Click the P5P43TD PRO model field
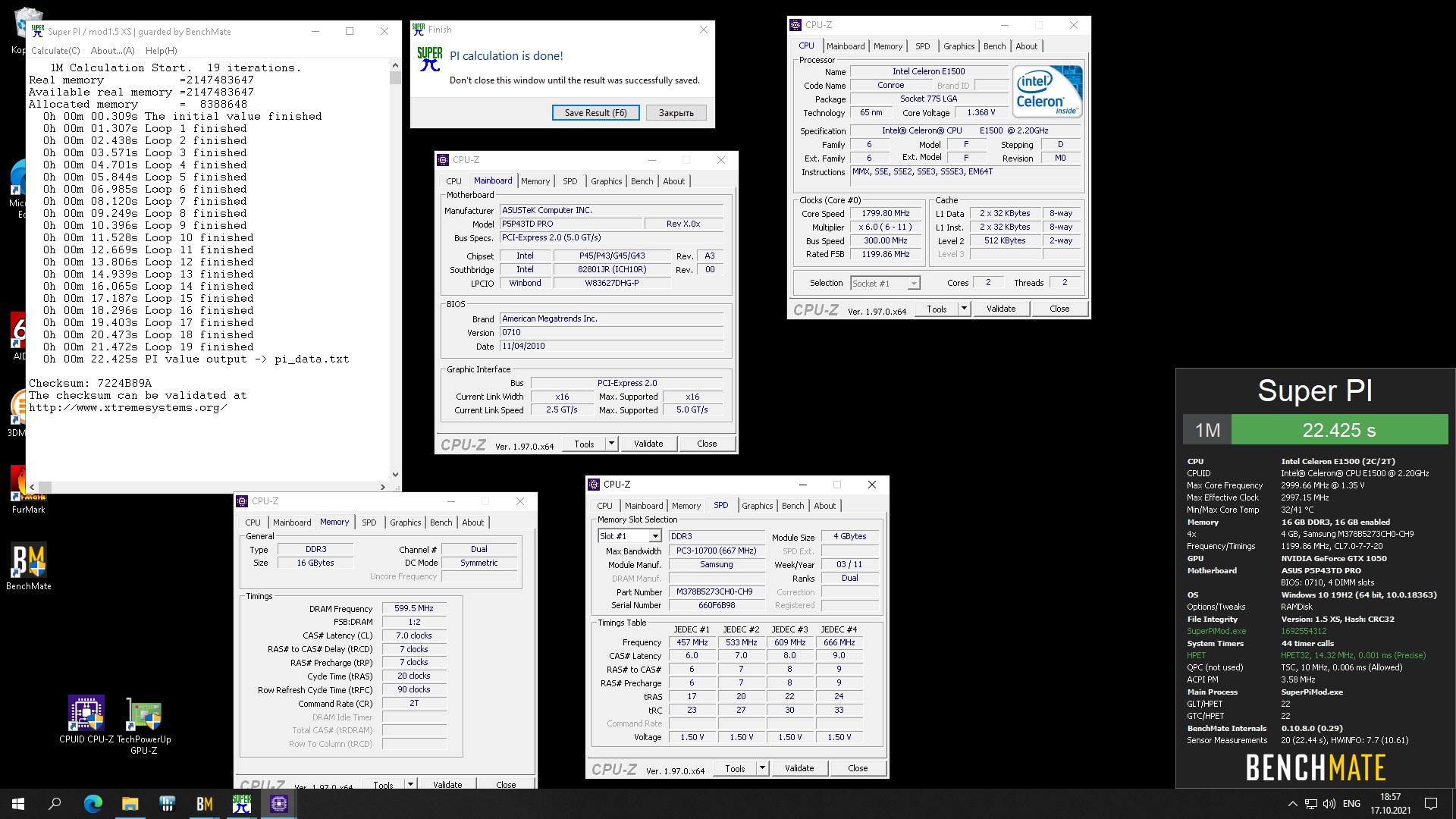 click(570, 224)
